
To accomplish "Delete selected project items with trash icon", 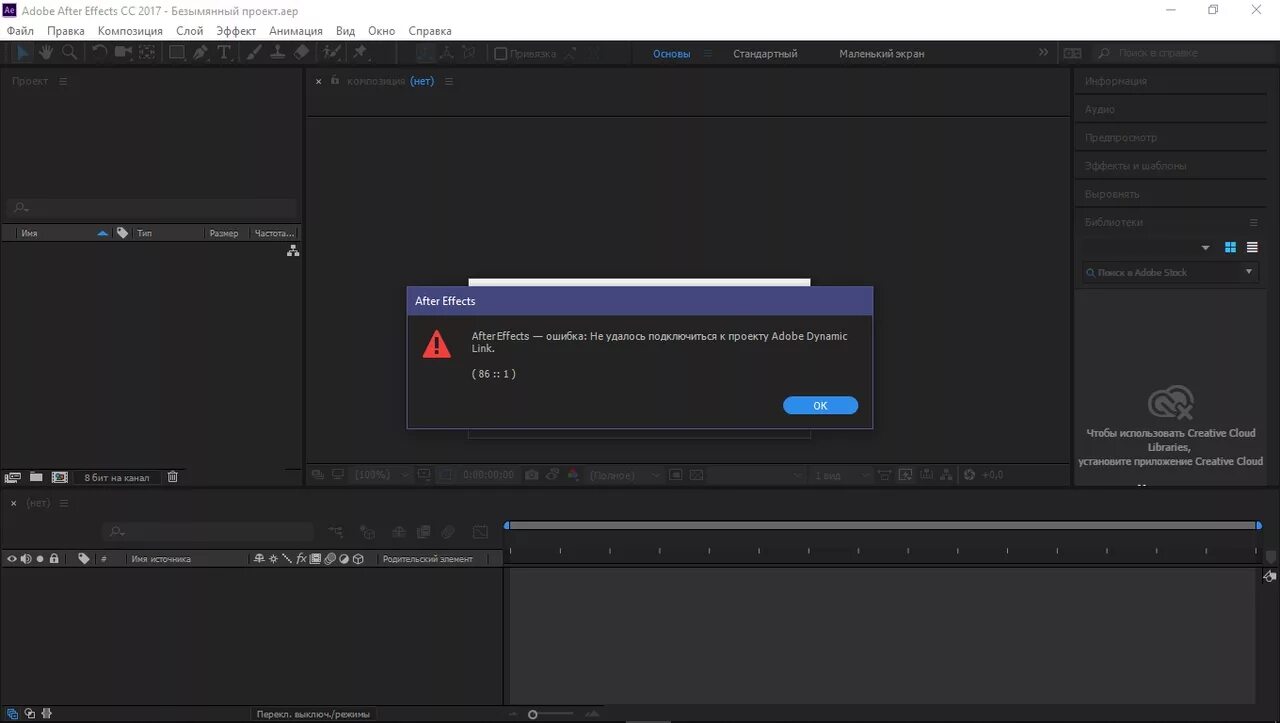I will 172,478.
